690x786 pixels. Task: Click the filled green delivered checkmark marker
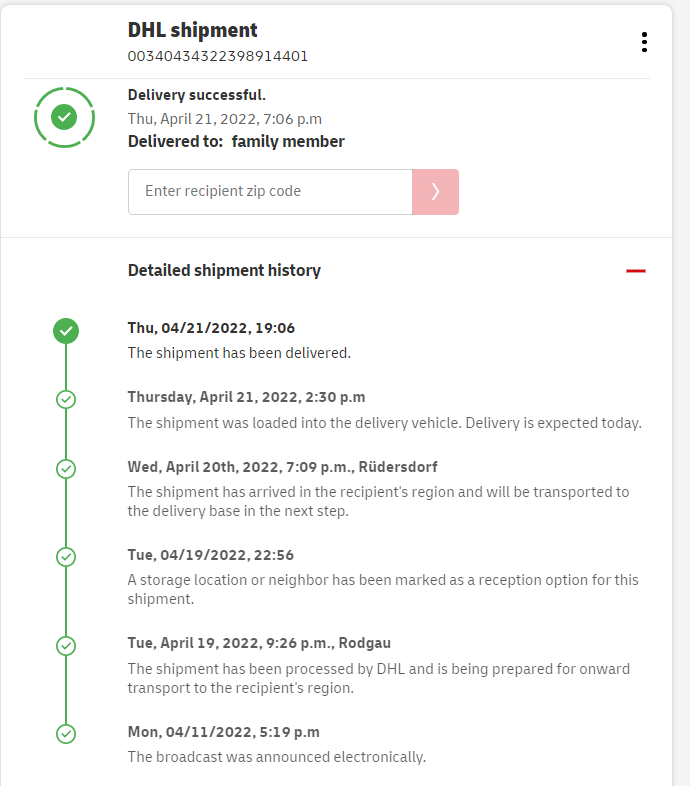66,330
